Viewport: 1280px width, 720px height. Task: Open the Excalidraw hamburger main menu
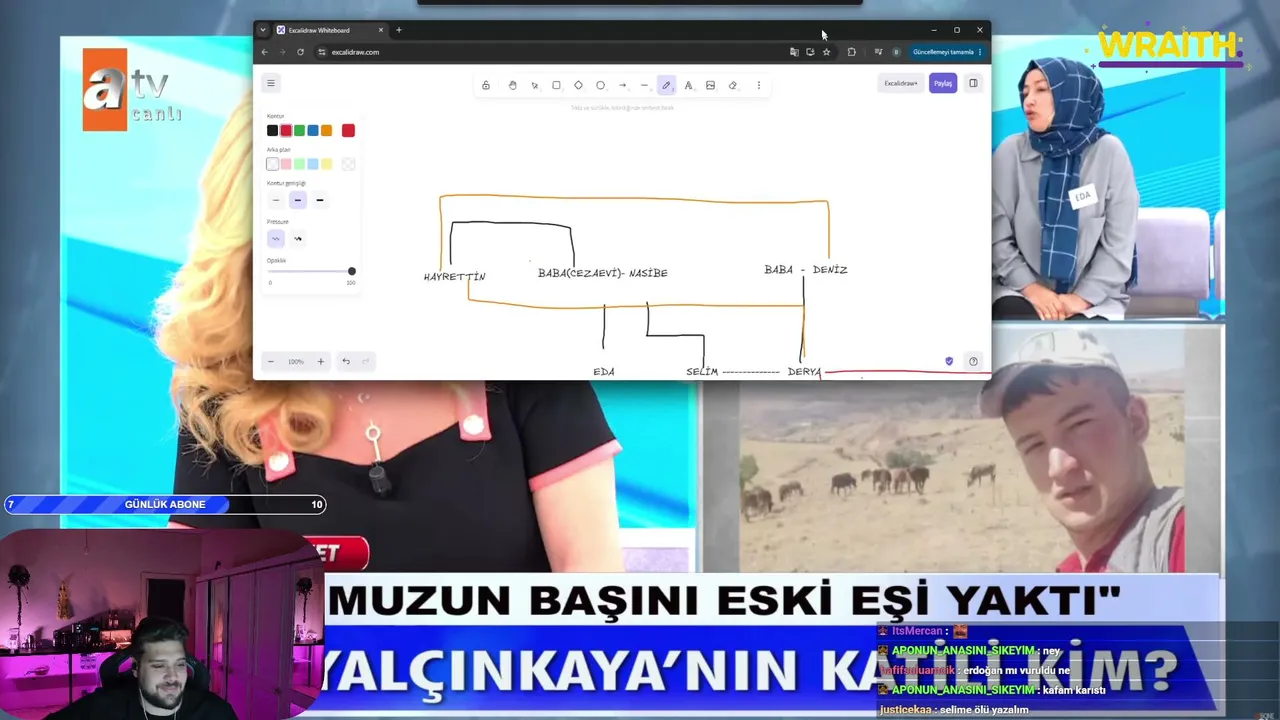coord(270,83)
